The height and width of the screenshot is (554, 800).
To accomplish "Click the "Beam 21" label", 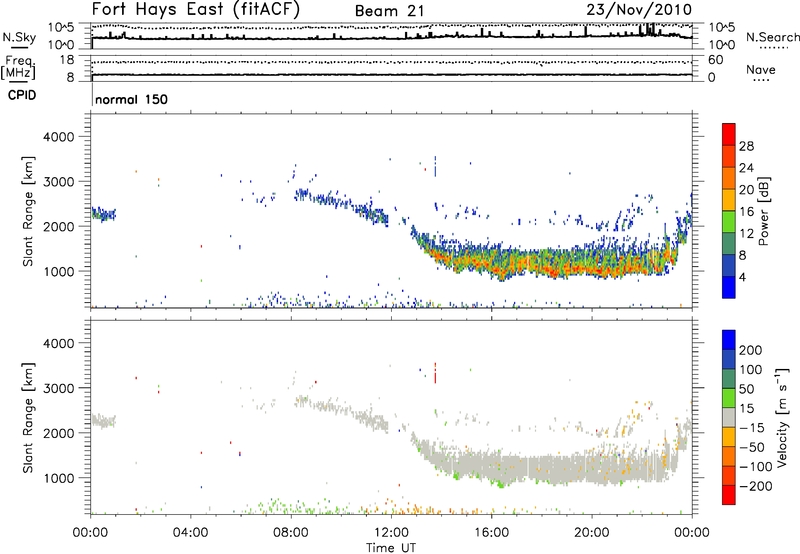I will click(389, 11).
